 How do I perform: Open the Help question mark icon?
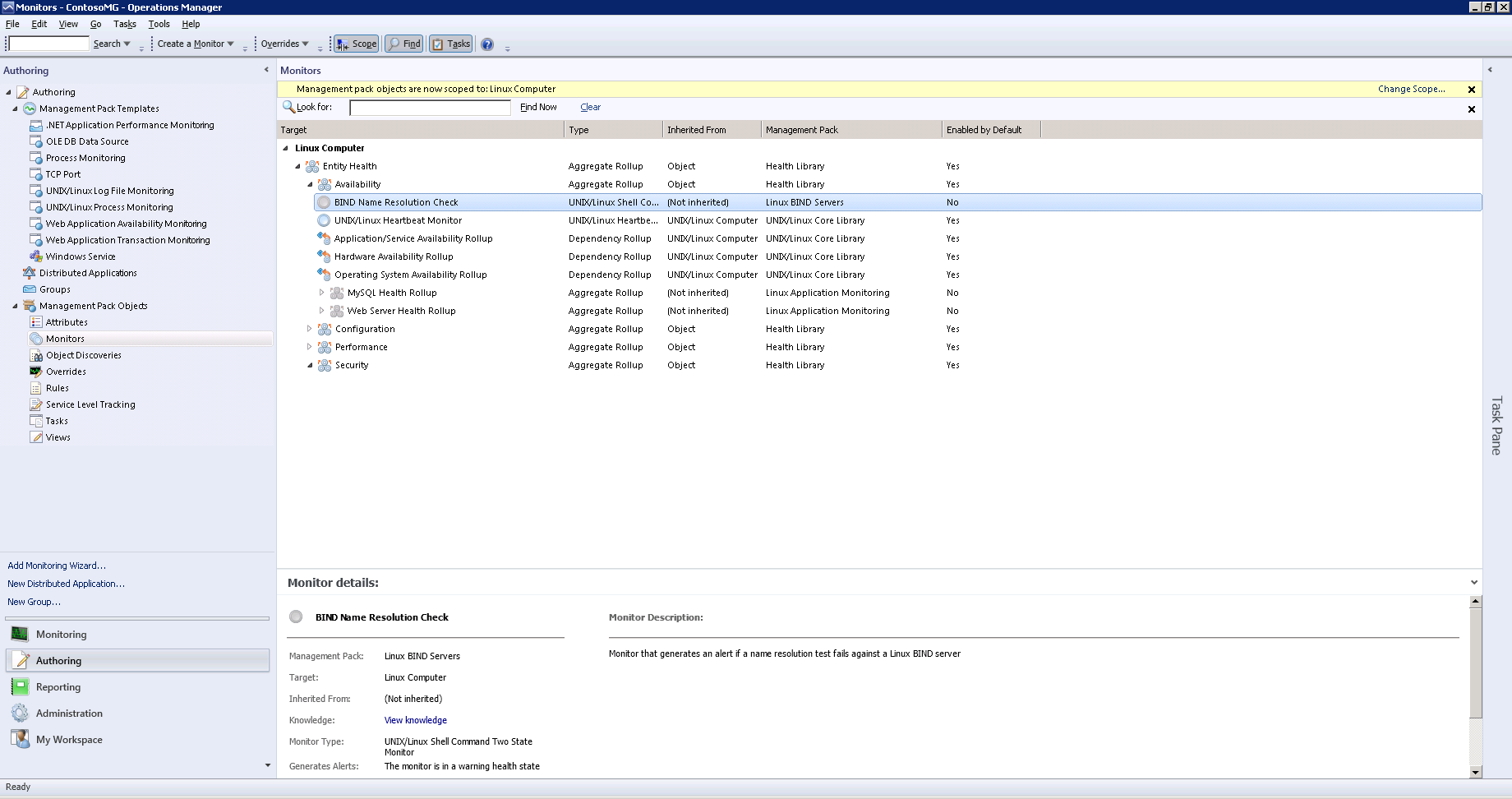click(x=487, y=44)
